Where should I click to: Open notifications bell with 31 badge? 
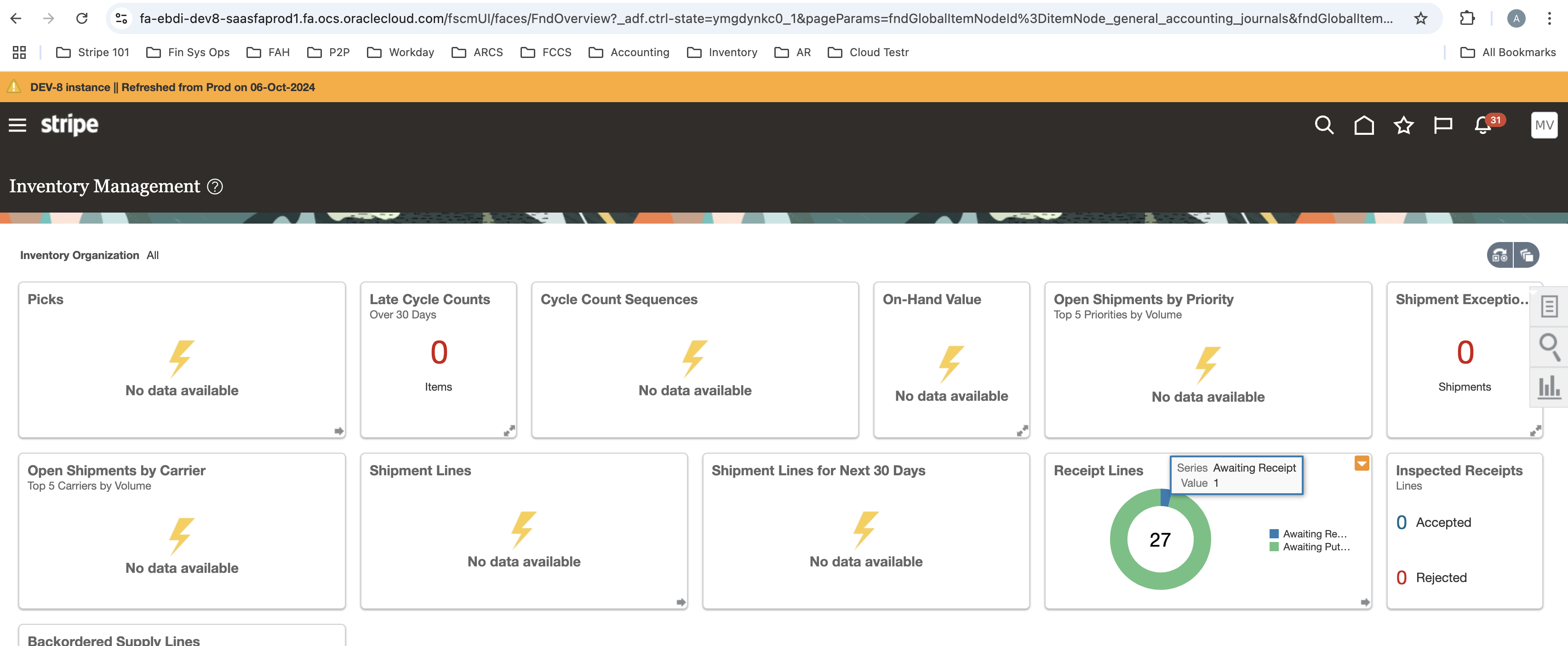(1483, 126)
